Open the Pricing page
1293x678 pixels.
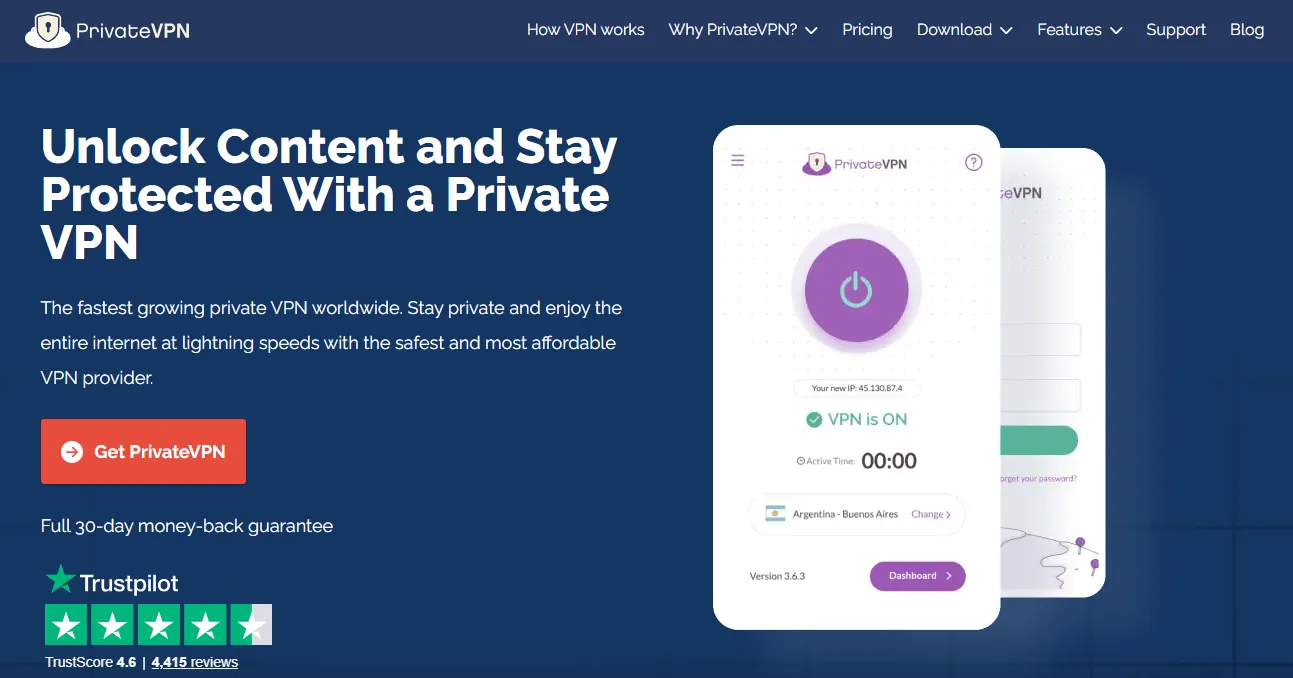pyautogui.click(x=867, y=30)
